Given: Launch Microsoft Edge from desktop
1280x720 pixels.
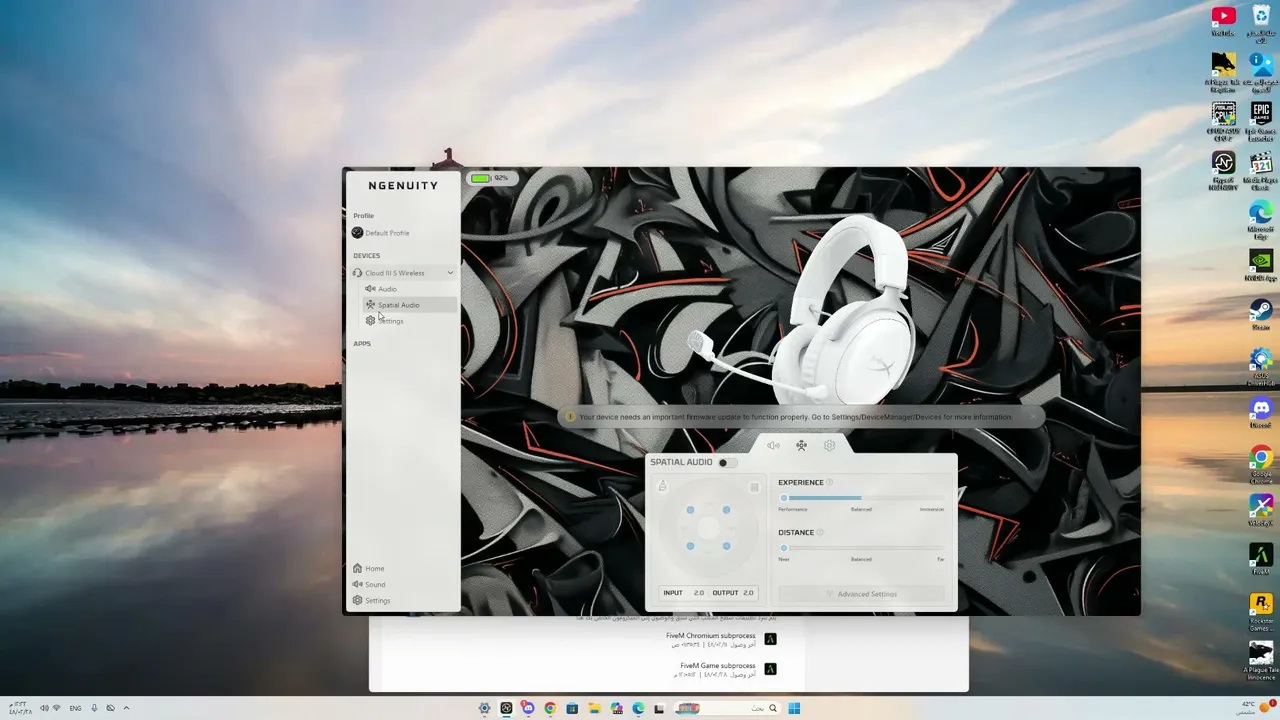Looking at the screenshot, I should coord(1261,218).
